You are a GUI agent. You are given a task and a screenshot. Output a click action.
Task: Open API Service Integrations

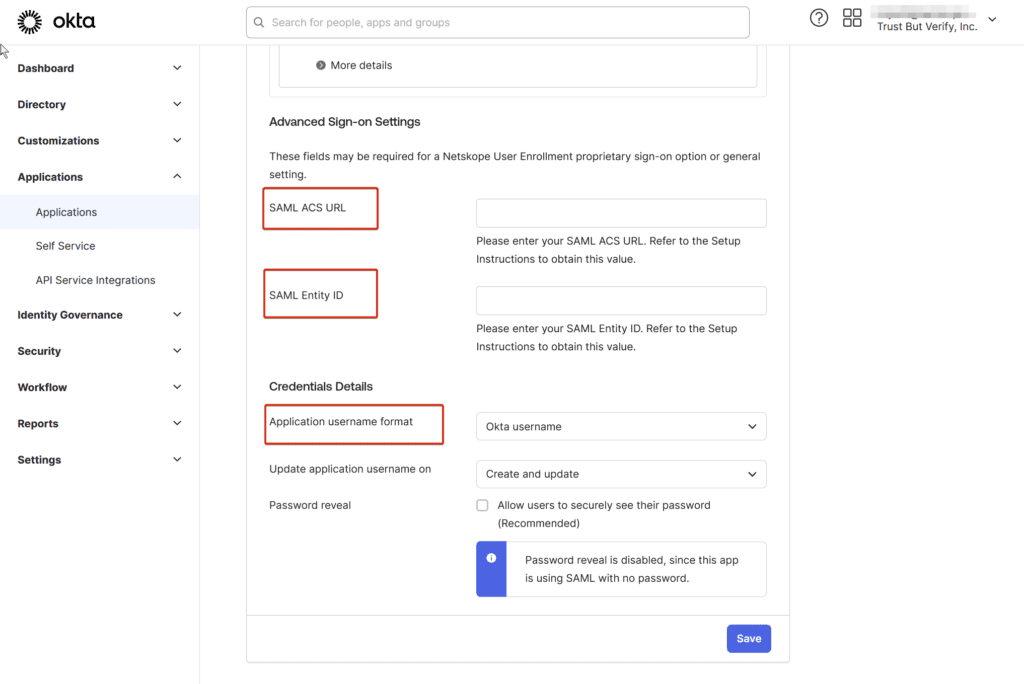tap(96, 279)
